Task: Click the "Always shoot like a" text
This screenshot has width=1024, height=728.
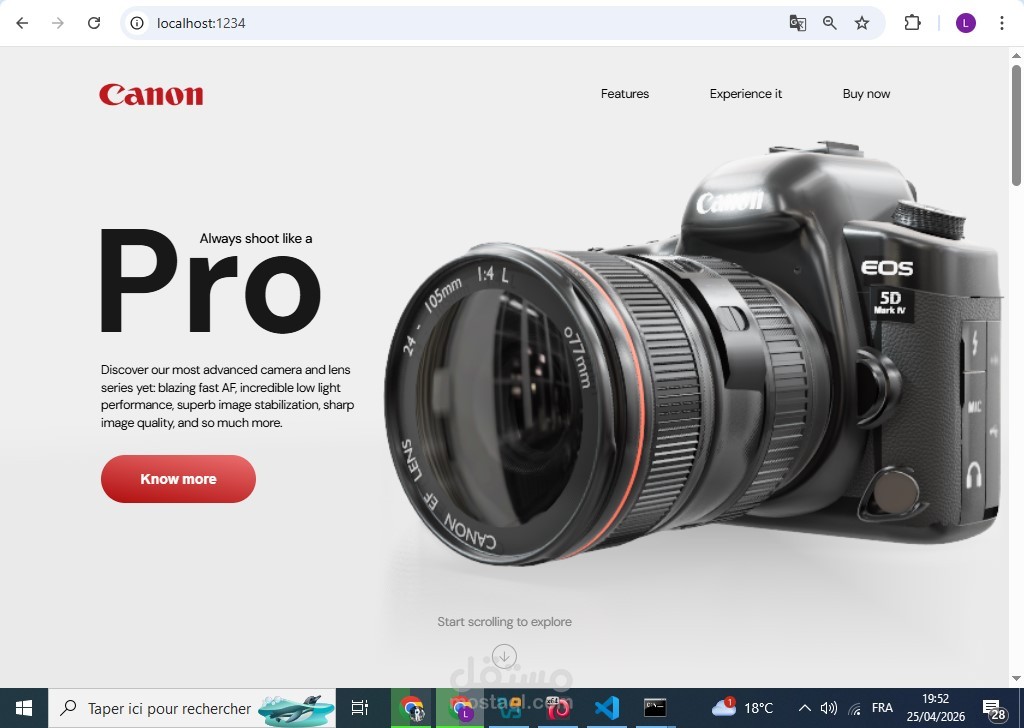Action: [256, 238]
